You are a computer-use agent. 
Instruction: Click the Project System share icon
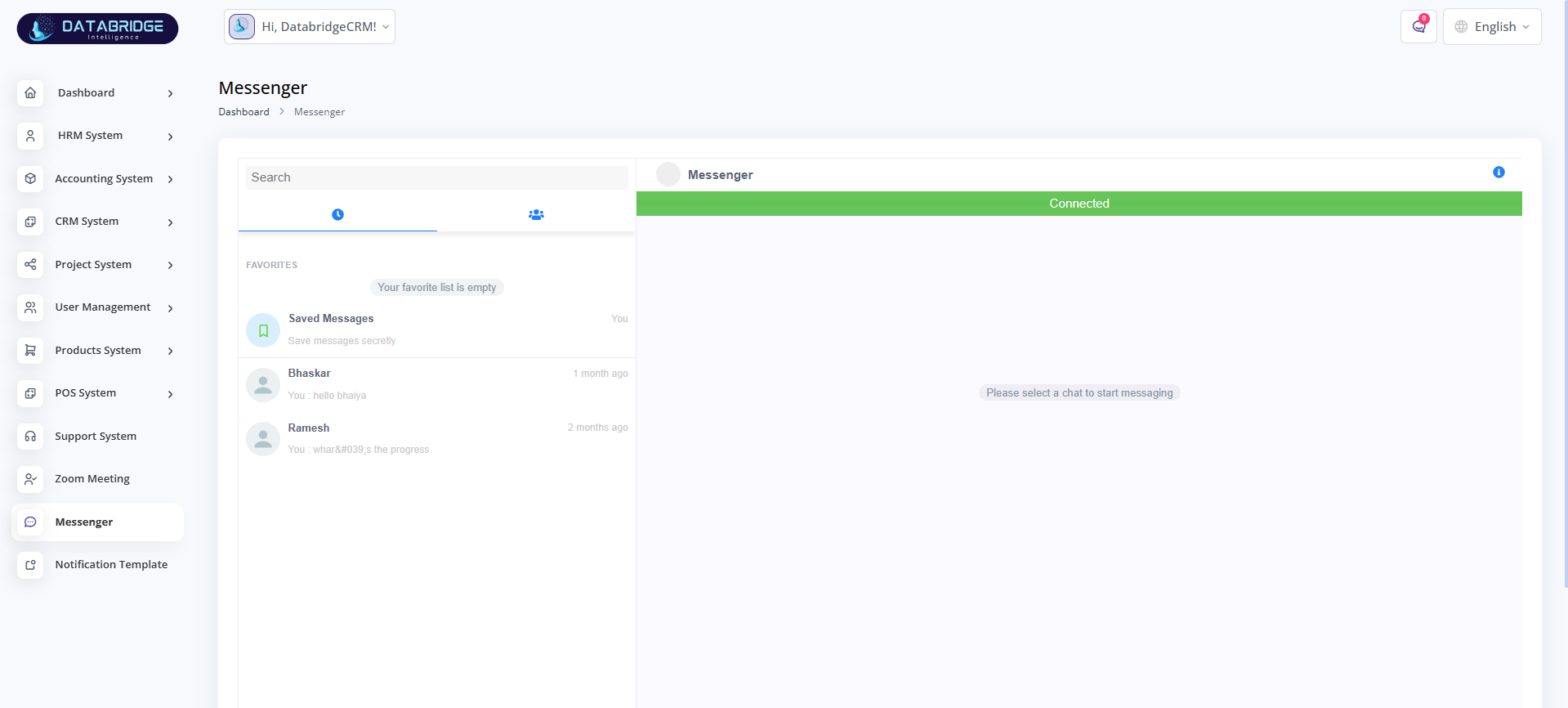pos(30,264)
